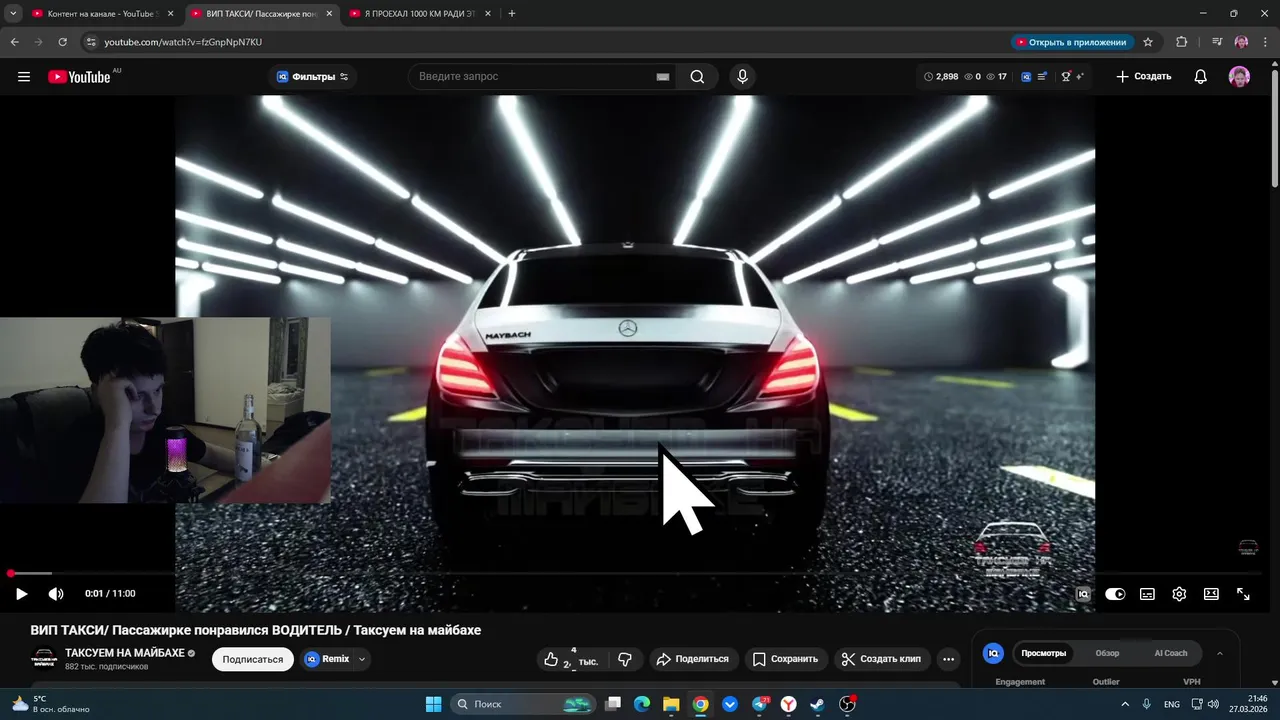The height and width of the screenshot is (720, 1280).
Task: Show hidden system tray icons
Action: click(1125, 704)
